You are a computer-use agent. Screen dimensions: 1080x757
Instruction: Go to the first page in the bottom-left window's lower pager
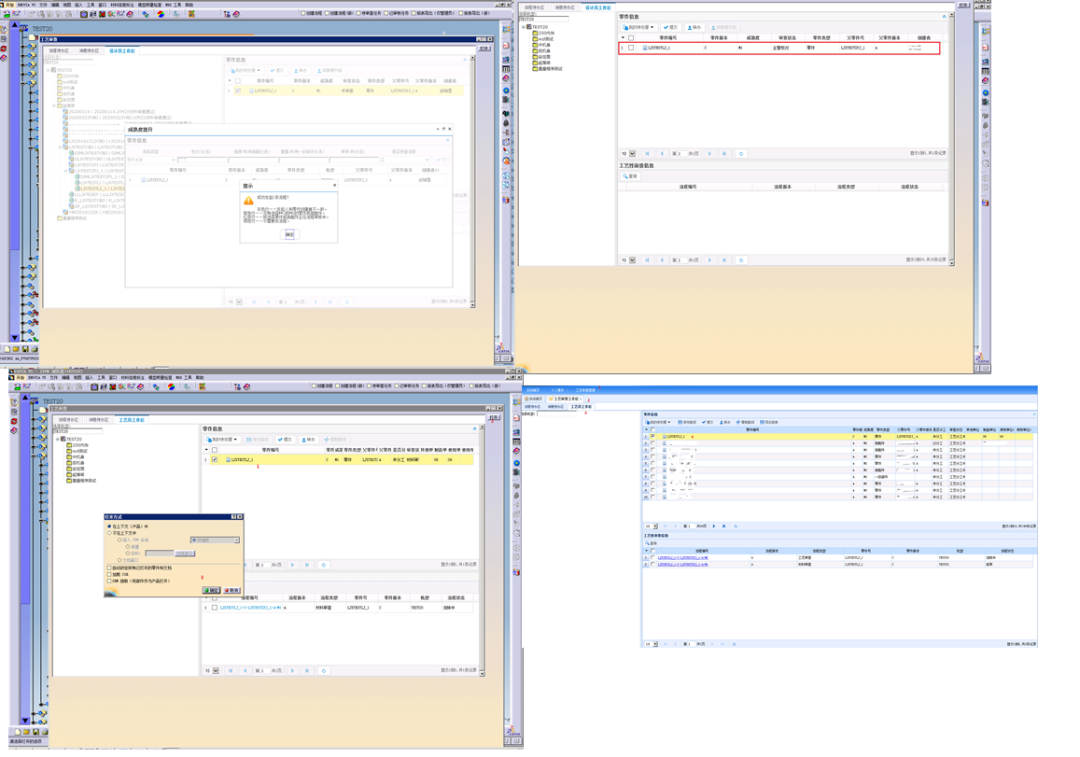(x=230, y=670)
